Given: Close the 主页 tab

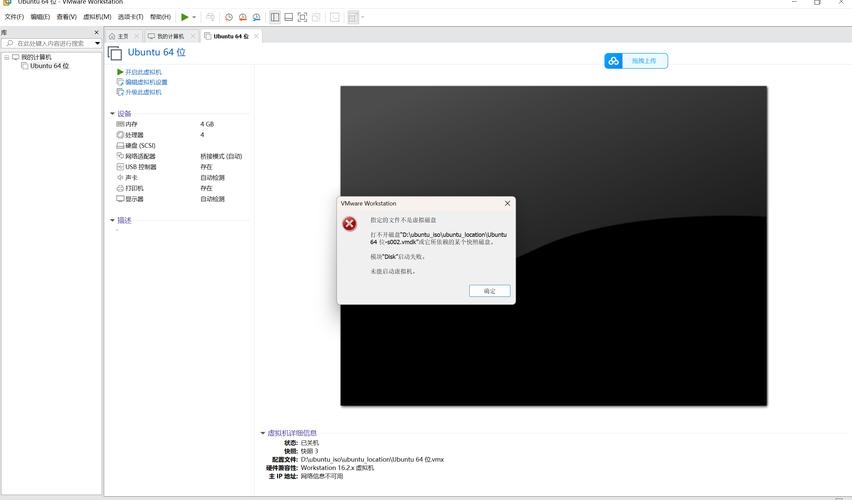Looking at the screenshot, I should [136, 36].
